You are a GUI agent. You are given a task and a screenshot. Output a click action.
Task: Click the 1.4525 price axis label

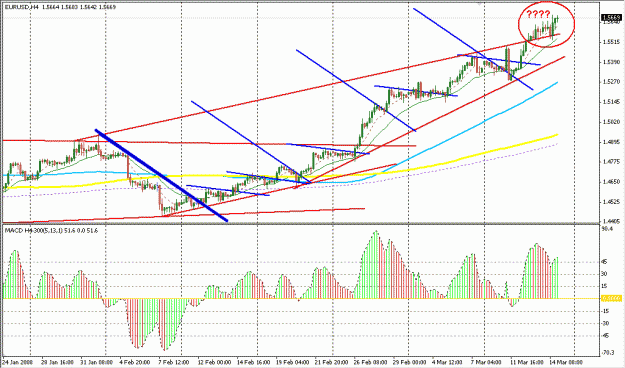[611, 201]
